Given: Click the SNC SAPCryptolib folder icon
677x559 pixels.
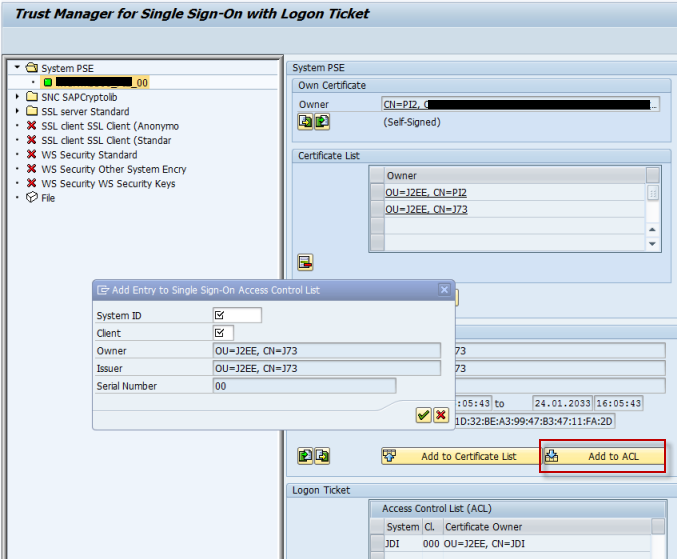Looking at the screenshot, I should click(x=32, y=96).
